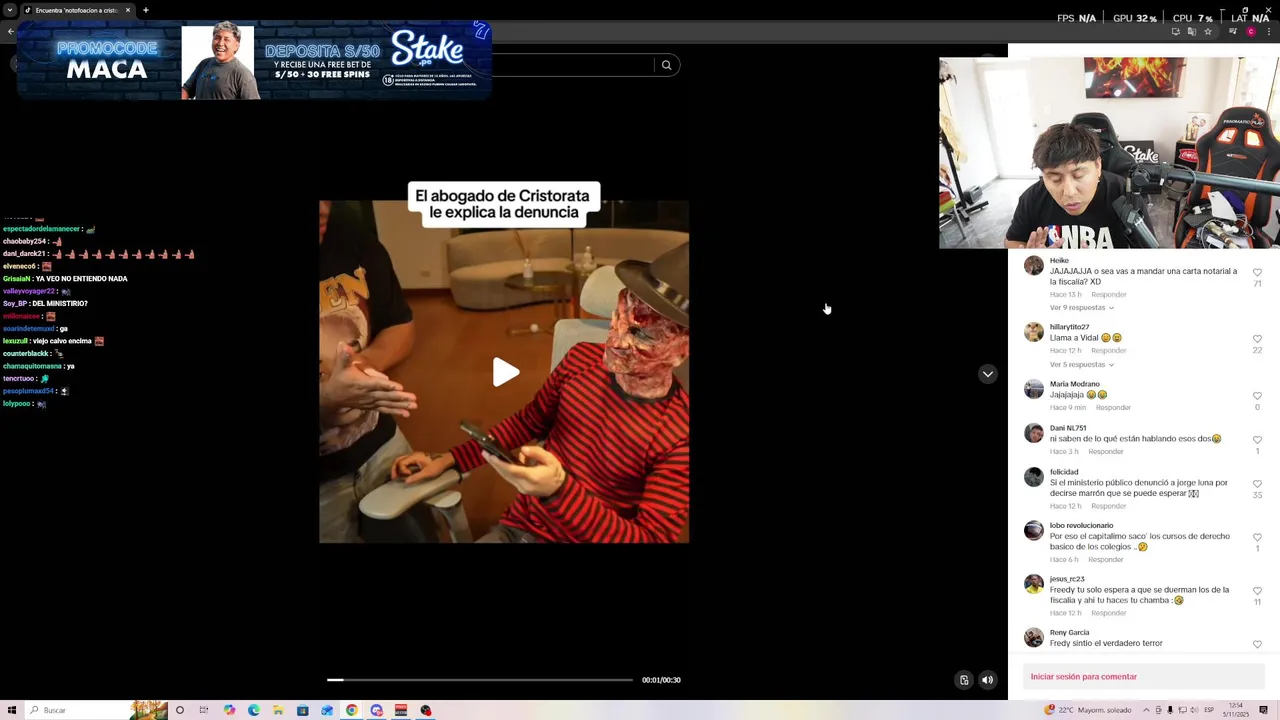Viewport: 1280px width, 720px height.
Task: Click the install app icon in address bar
Action: [1176, 32]
